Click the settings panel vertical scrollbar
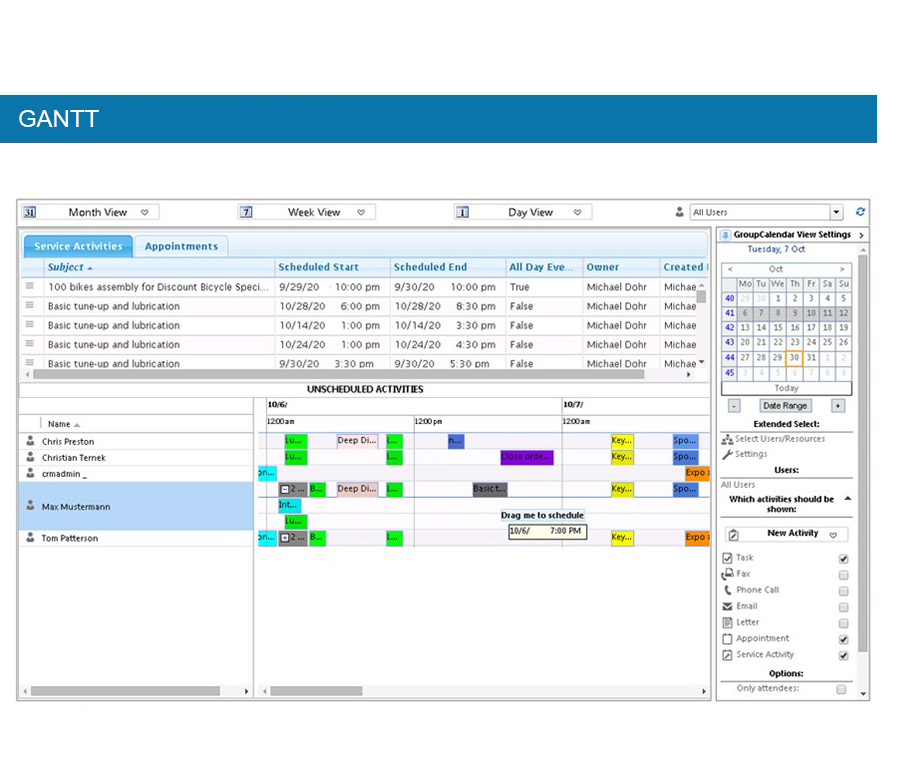Image resolution: width=905 pixels, height=760 pixels. point(863,454)
